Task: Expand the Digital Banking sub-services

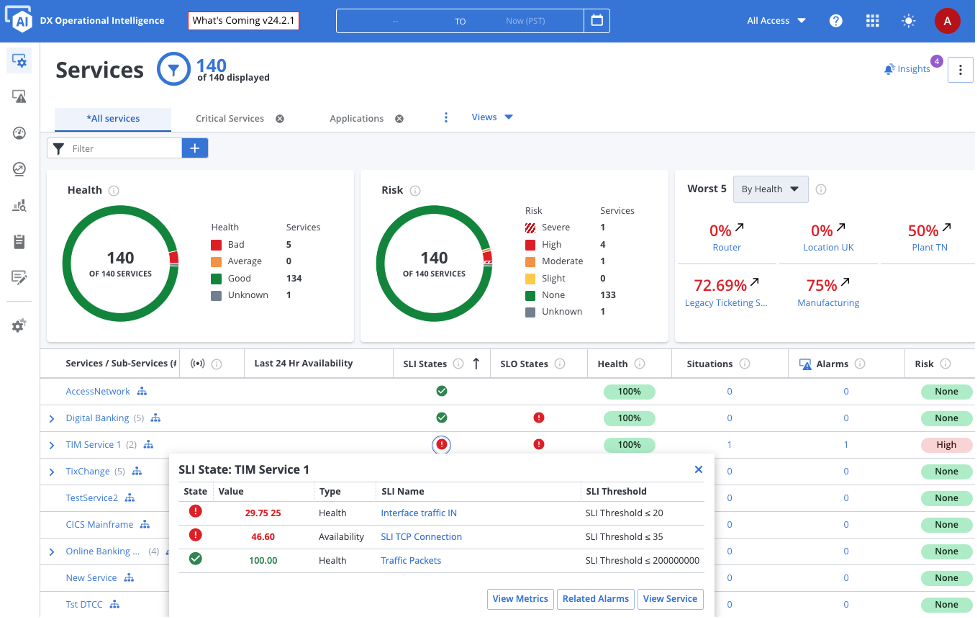Action: (x=51, y=418)
